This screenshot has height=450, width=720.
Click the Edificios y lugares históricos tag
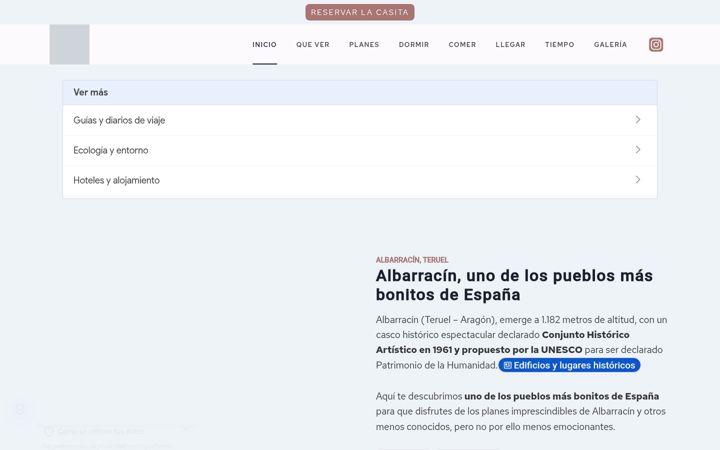point(569,365)
